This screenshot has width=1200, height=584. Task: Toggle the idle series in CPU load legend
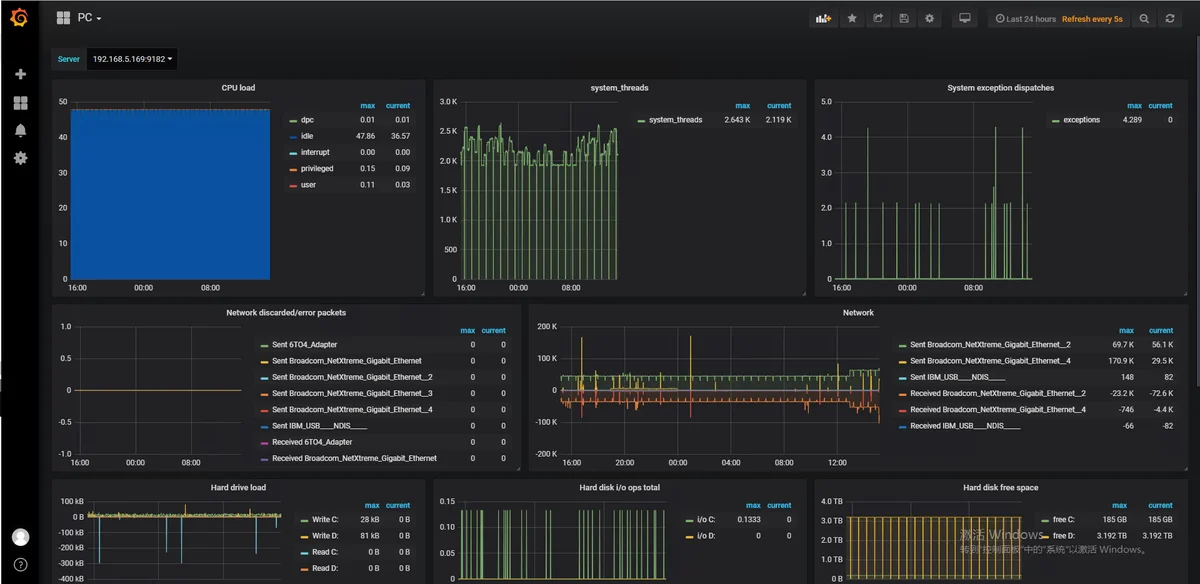pos(307,136)
